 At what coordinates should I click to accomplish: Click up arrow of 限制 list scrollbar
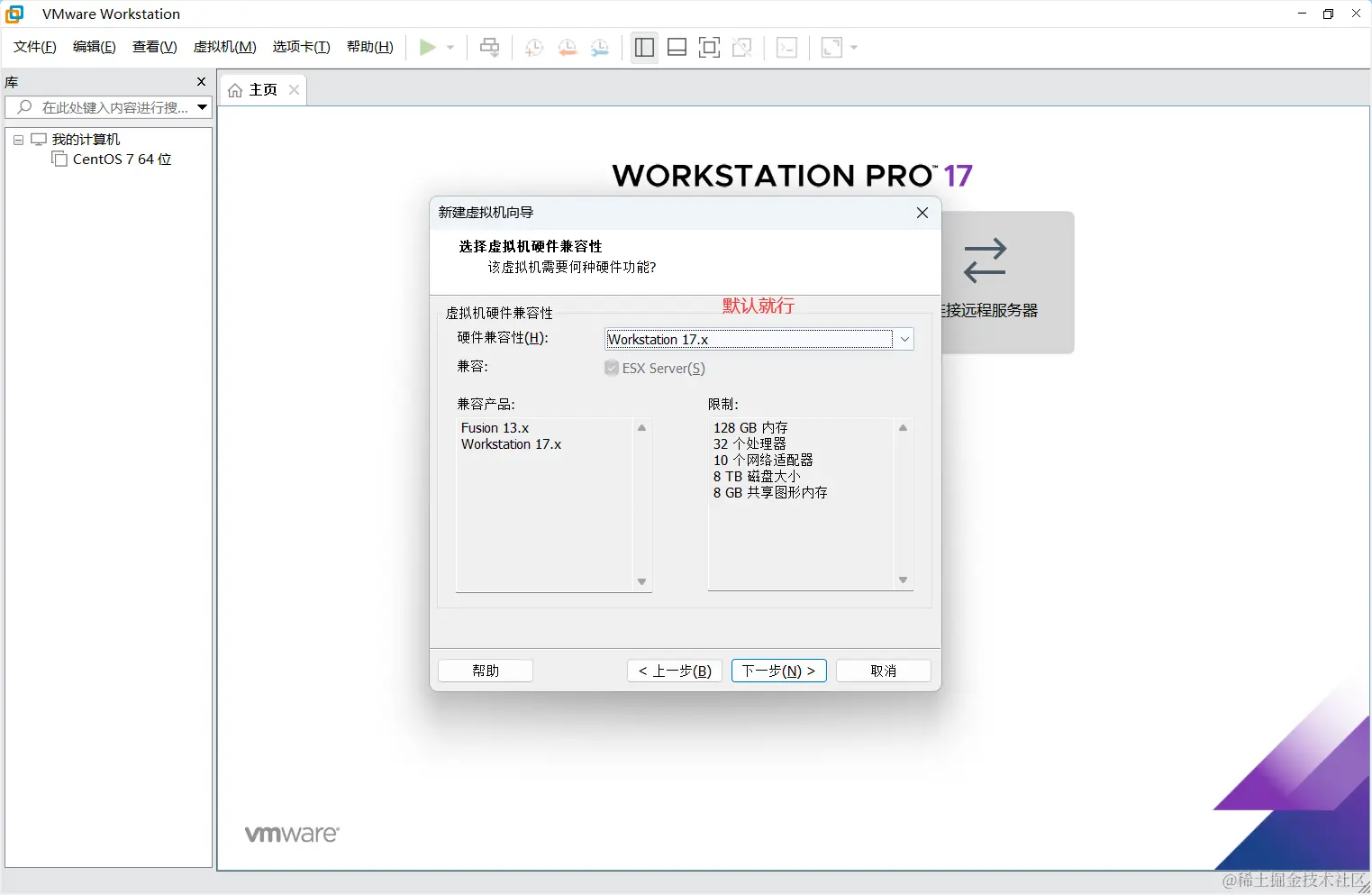tap(904, 428)
